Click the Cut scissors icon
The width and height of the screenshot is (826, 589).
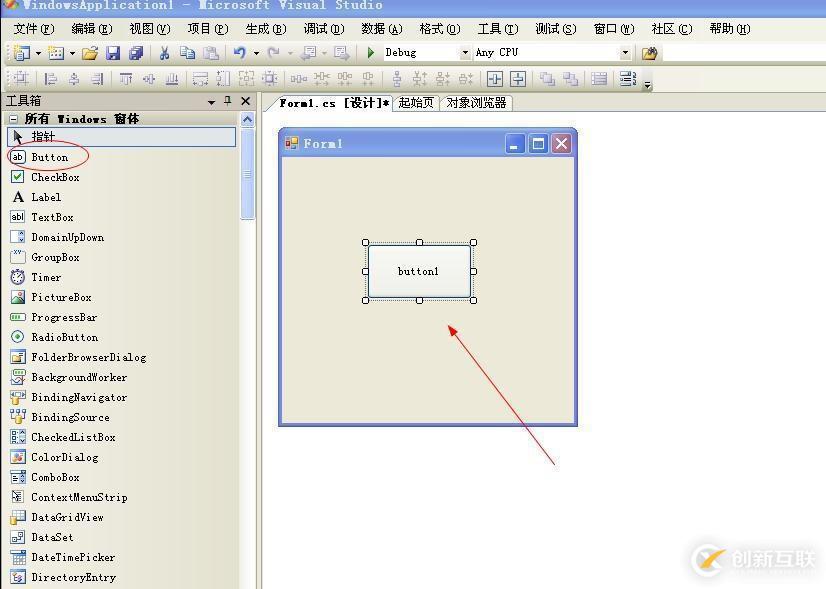click(x=164, y=53)
